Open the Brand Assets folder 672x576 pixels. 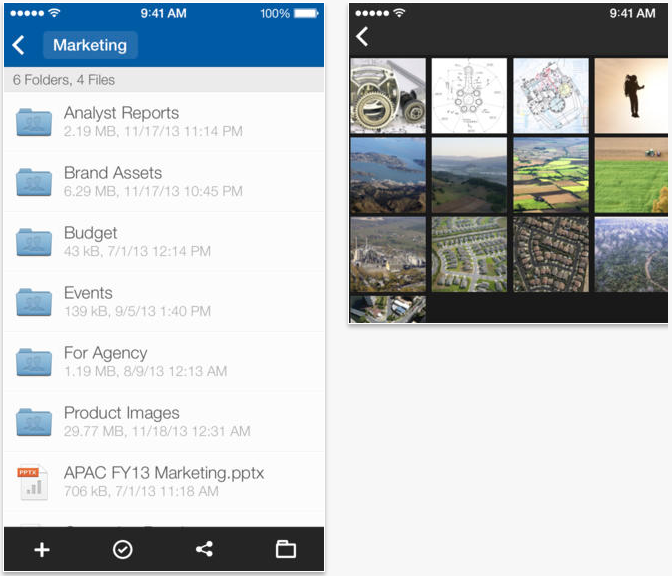(x=112, y=181)
